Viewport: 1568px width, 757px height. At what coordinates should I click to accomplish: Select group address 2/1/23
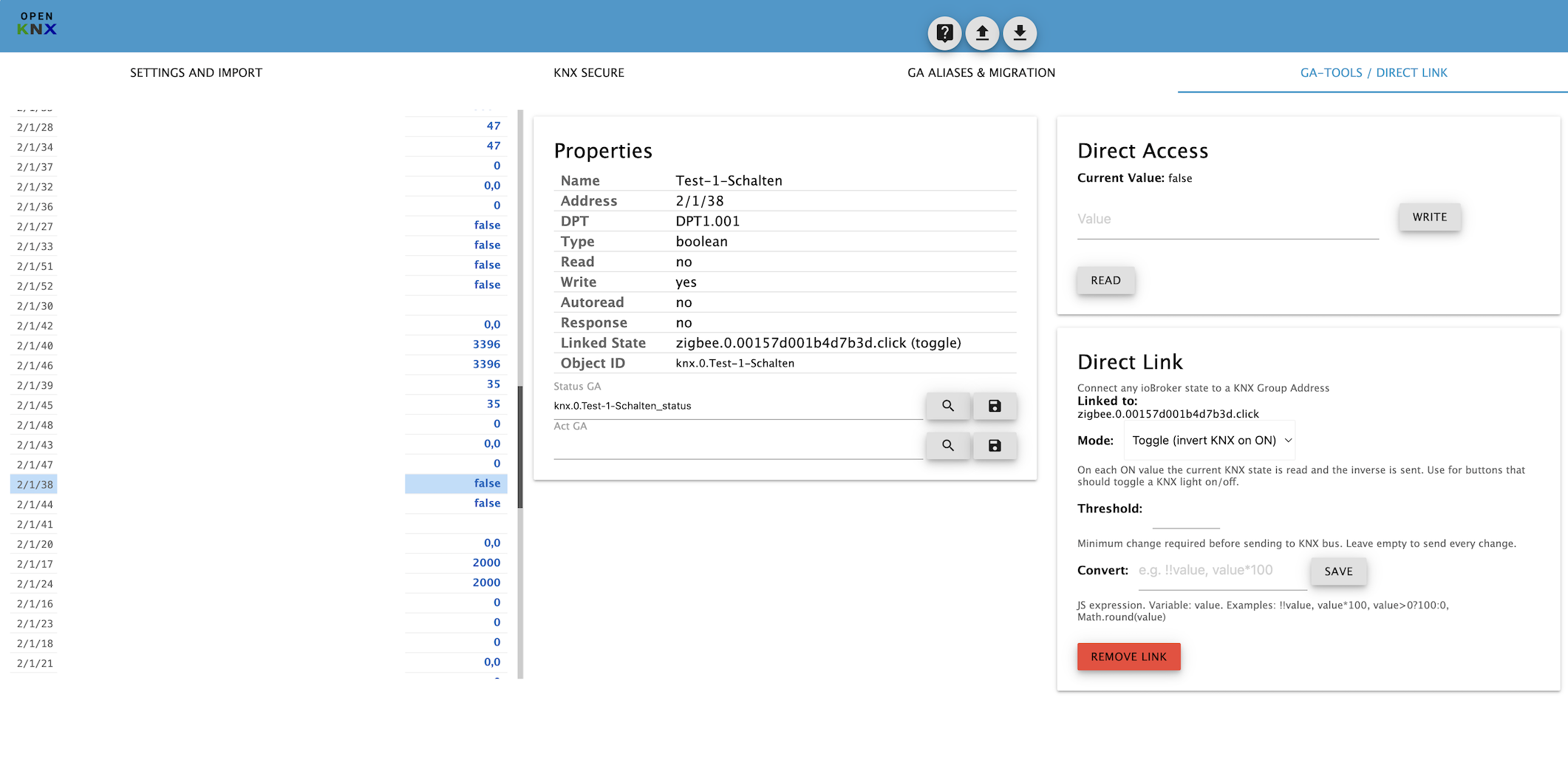coord(35,624)
